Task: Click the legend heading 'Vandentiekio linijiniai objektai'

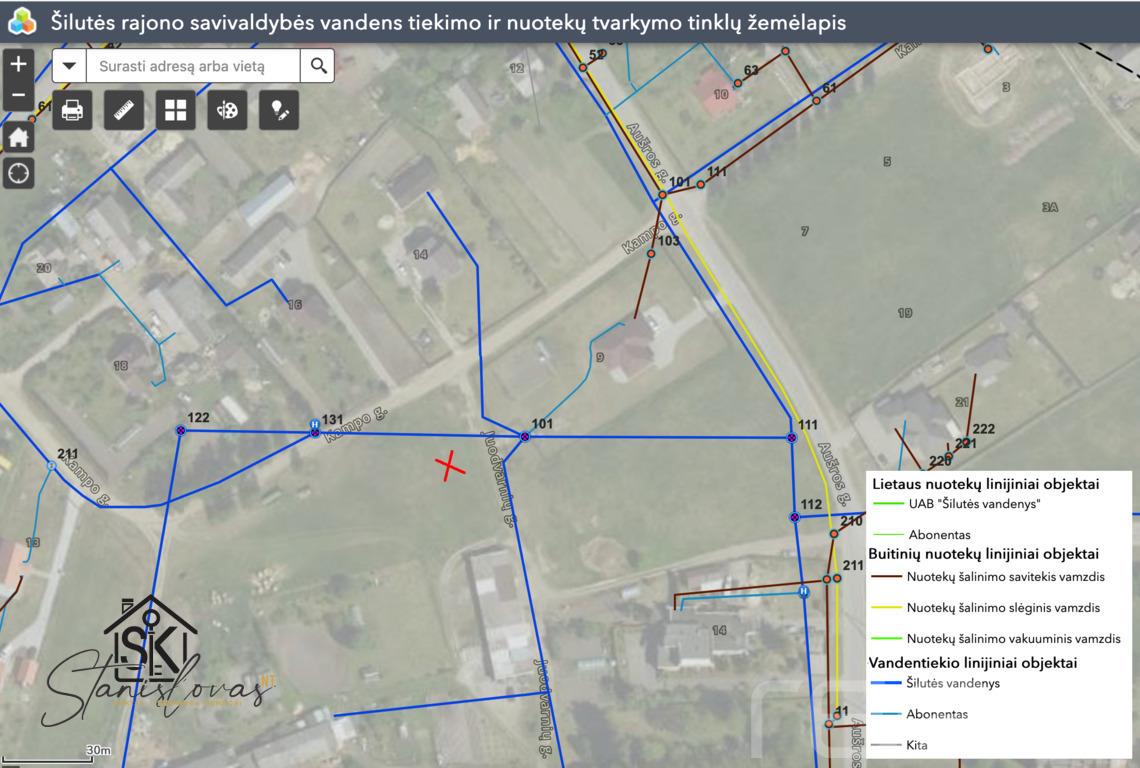Action: 973,663
